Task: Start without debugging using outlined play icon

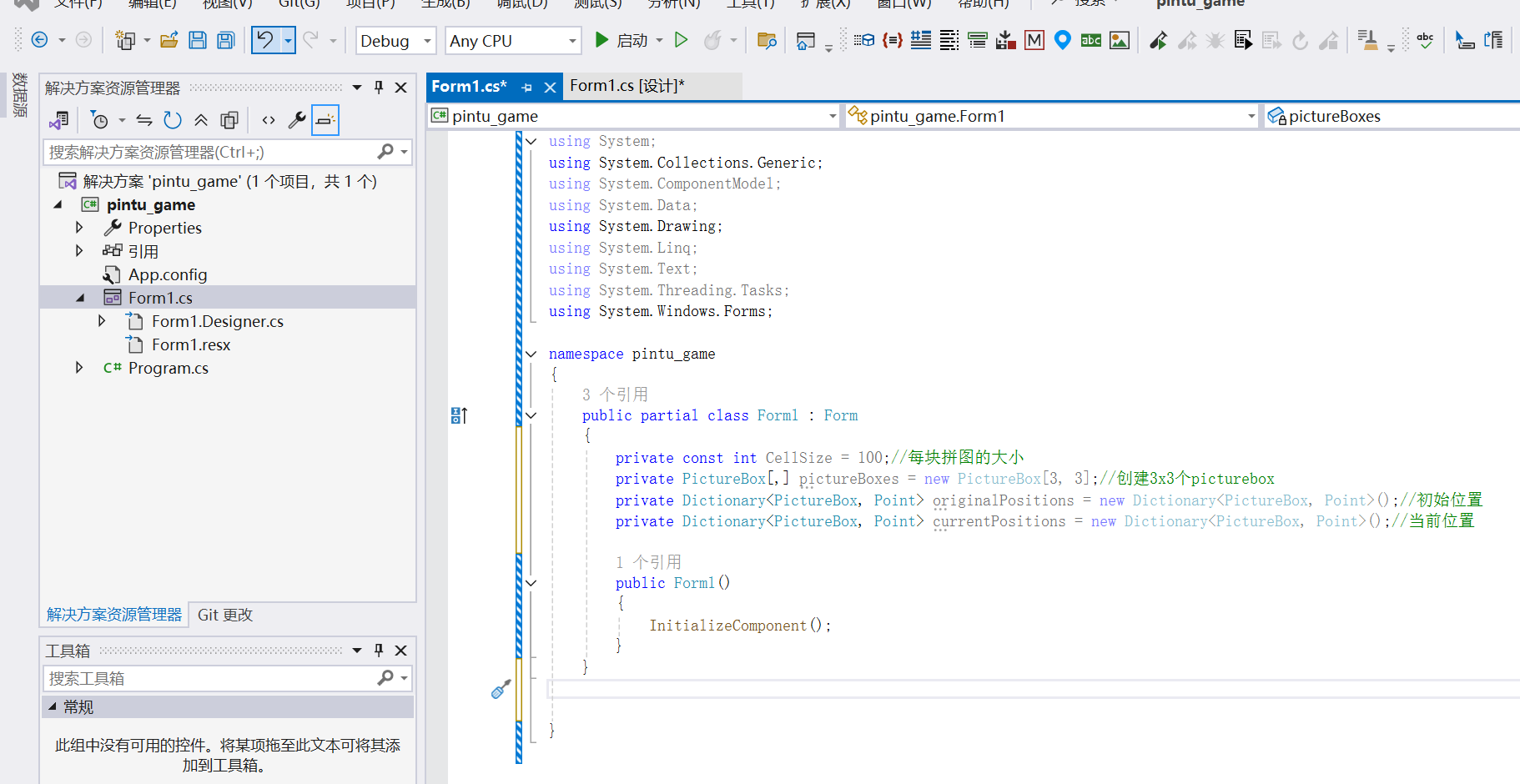Action: pos(681,40)
